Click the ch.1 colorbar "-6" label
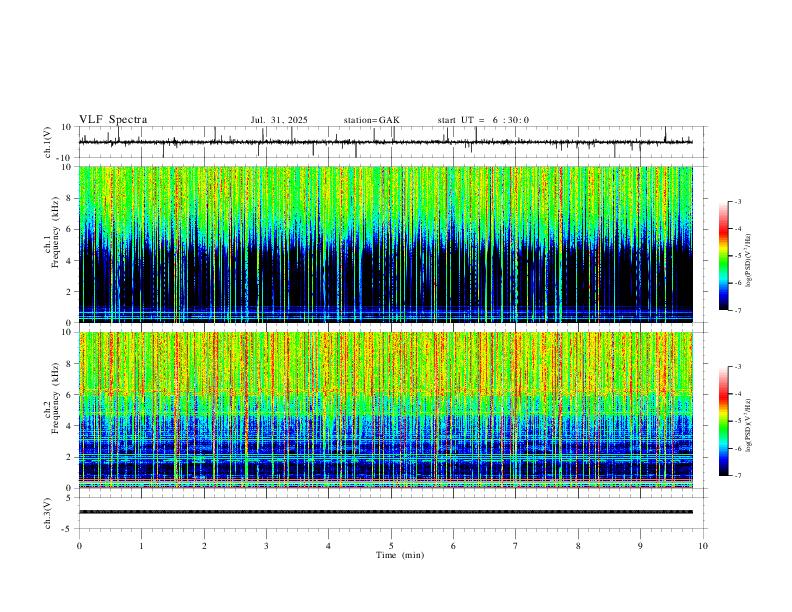 tap(738, 283)
